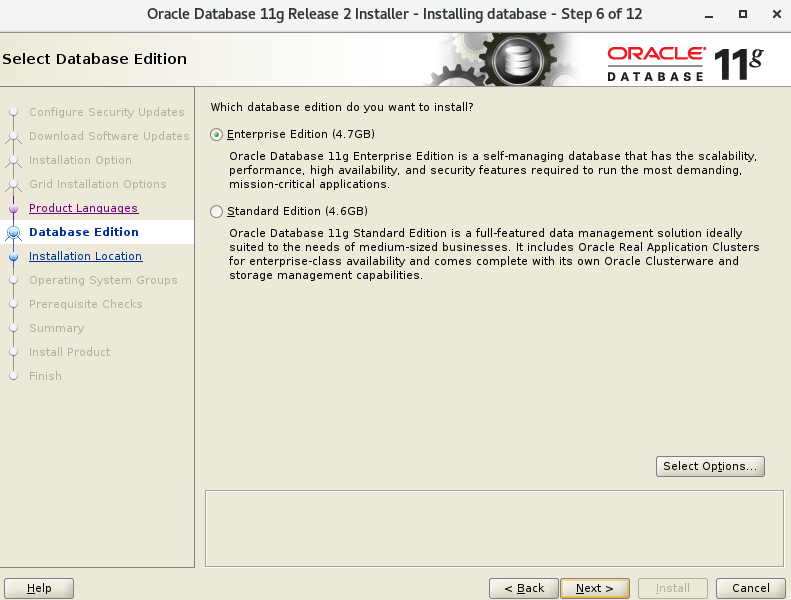Jump to Product Languages step link

coord(83,208)
